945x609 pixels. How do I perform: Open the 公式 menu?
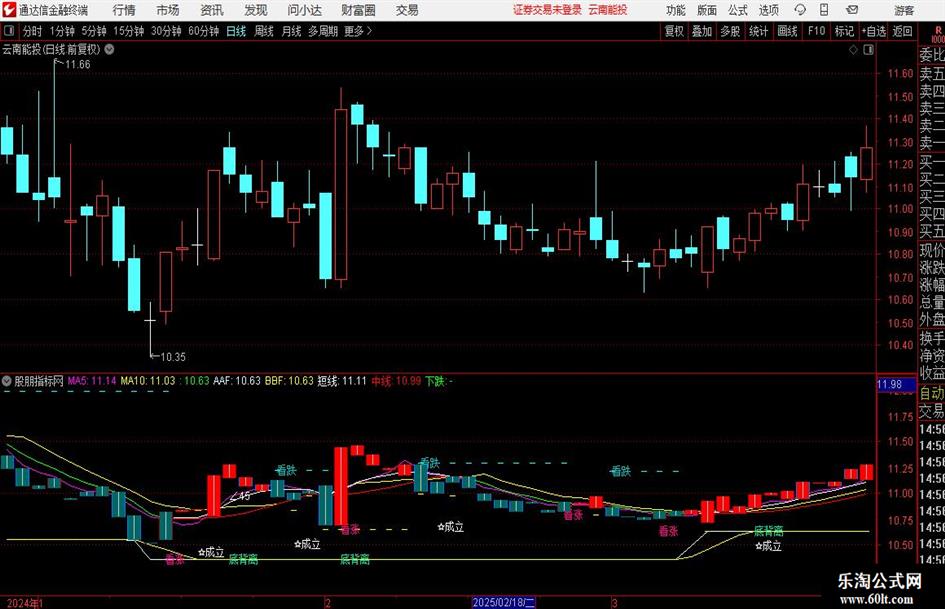tap(738, 10)
